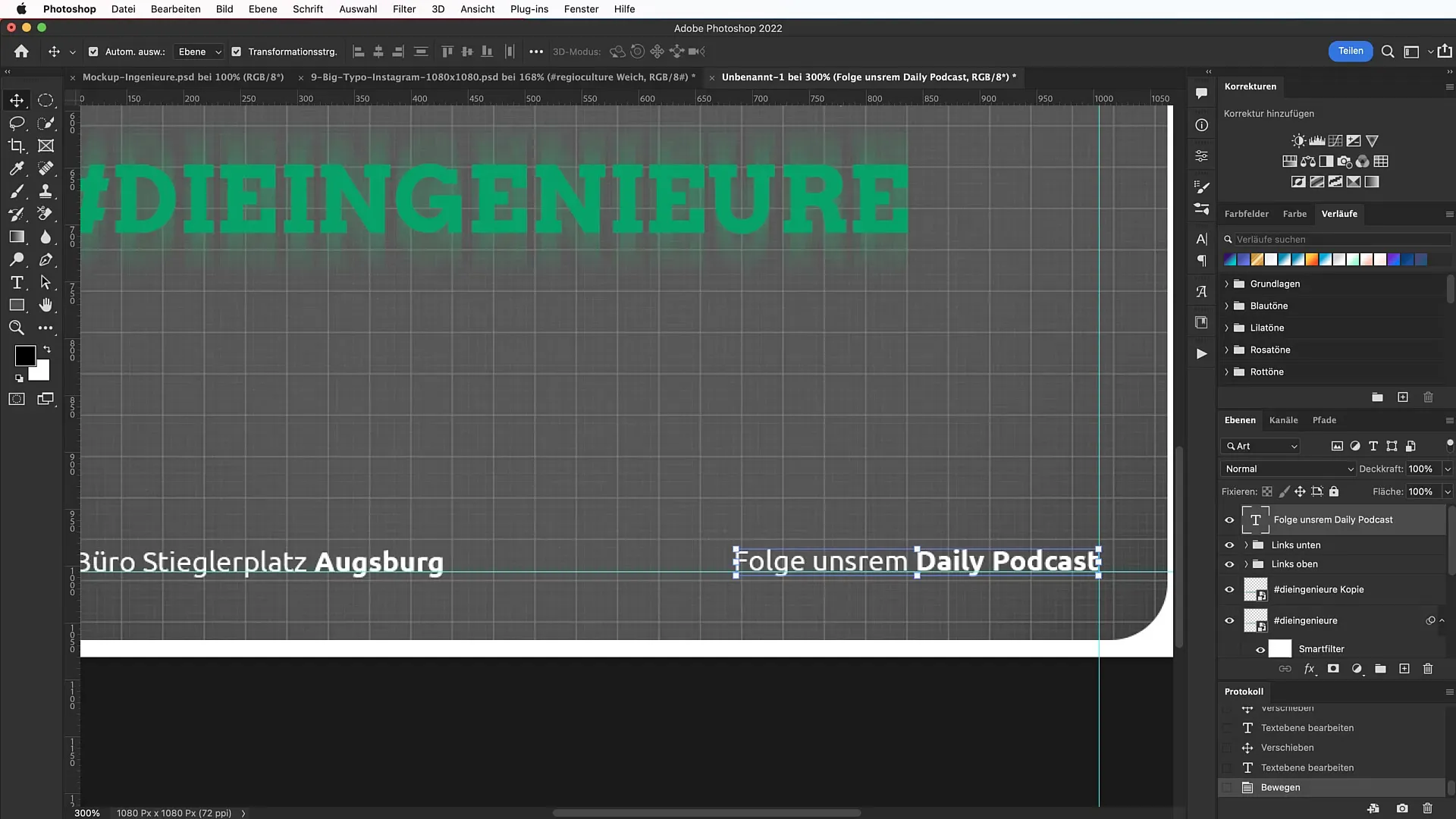Select the Move tool in toolbar
This screenshot has width=1456, height=819.
click(x=16, y=99)
